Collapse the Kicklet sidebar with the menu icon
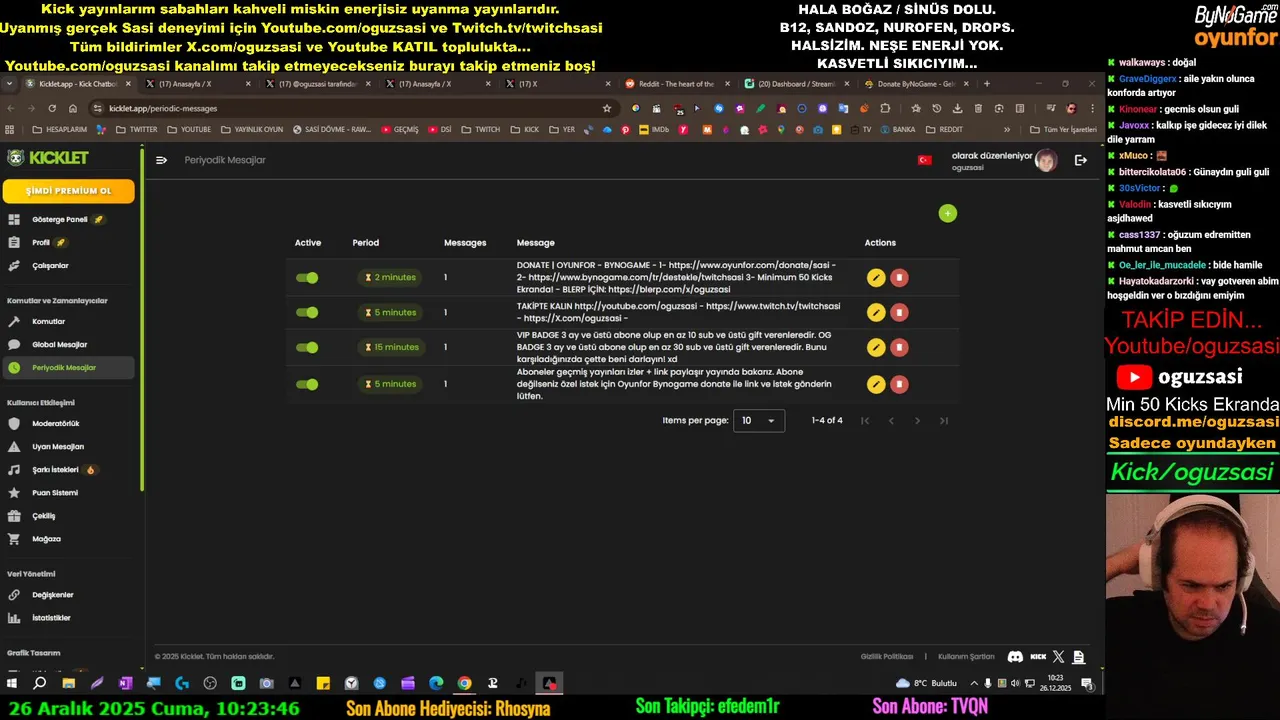1280x720 pixels. click(x=161, y=160)
